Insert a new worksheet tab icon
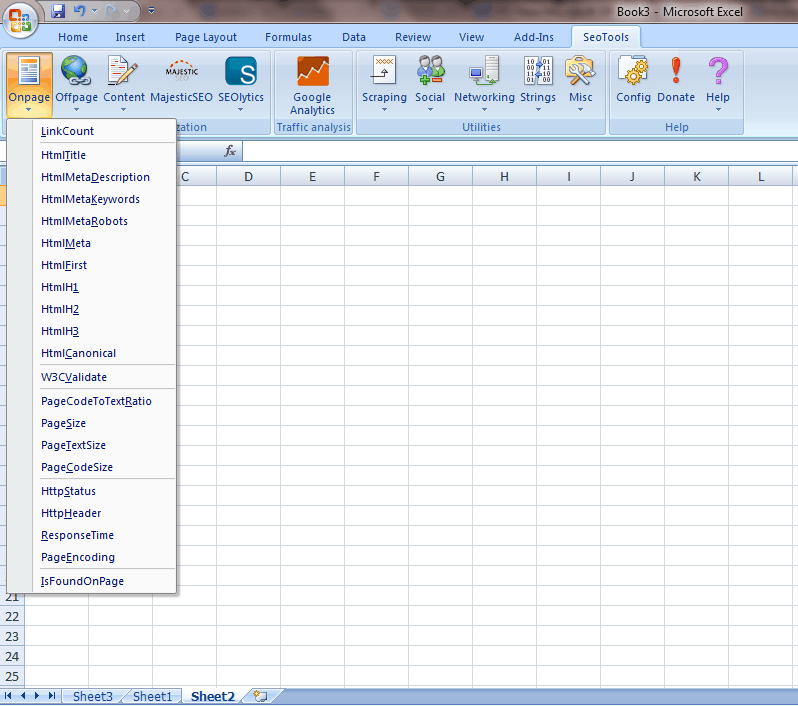The width and height of the screenshot is (798, 706). (261, 696)
